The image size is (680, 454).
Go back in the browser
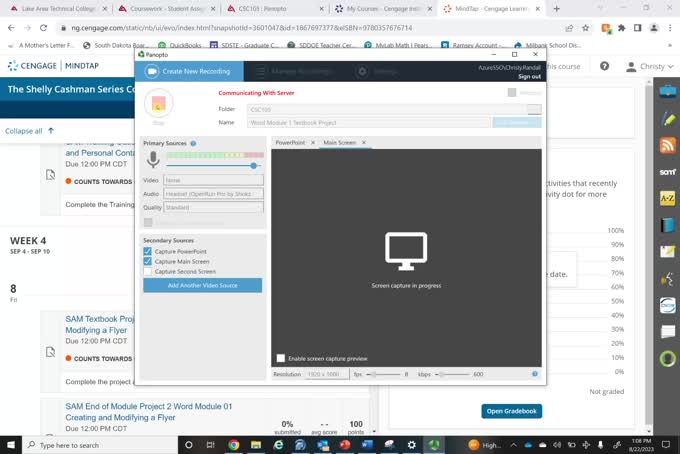(x=11, y=28)
